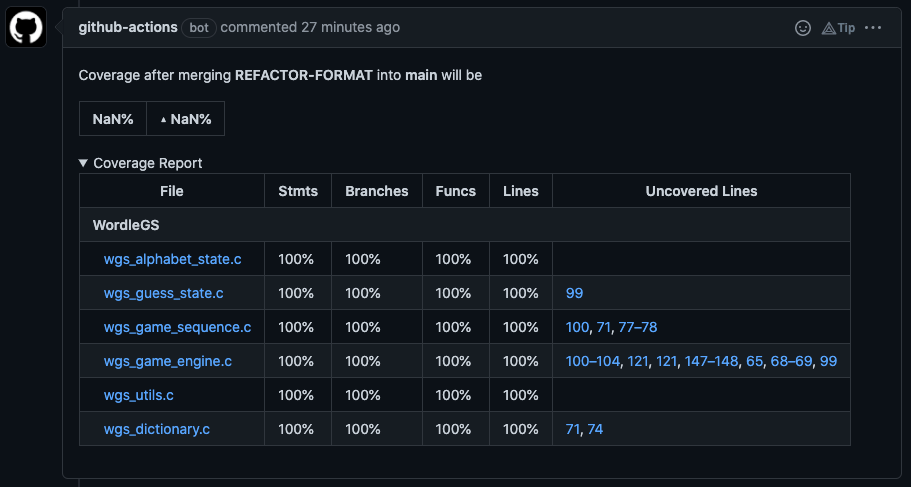Open wgs_game_engine.c file link
The height and width of the screenshot is (487, 911).
pos(168,361)
